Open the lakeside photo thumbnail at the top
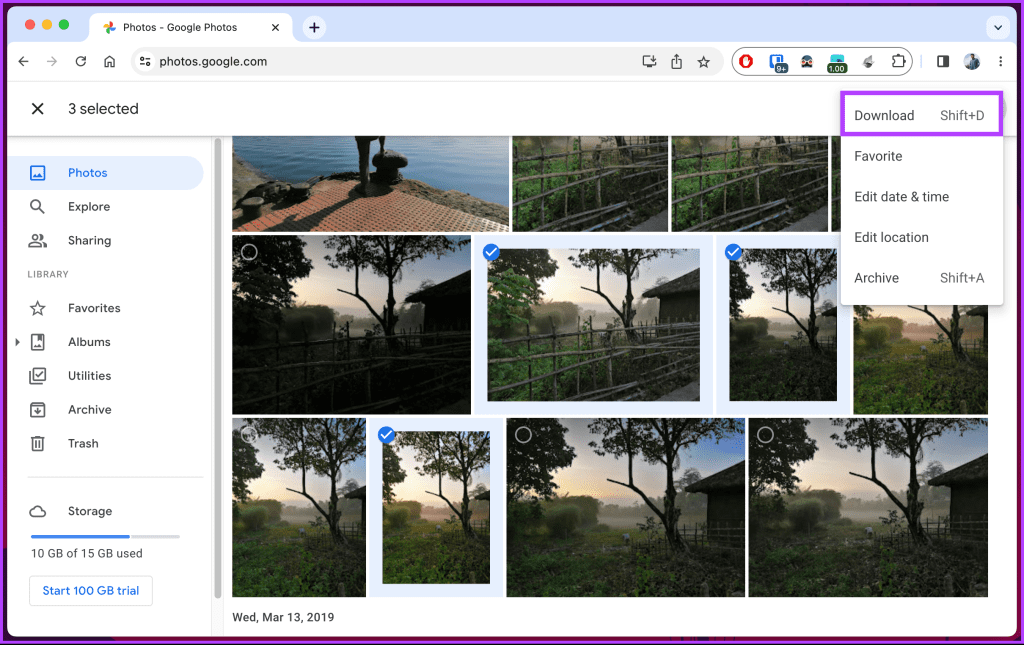The image size is (1024, 645). [x=370, y=180]
